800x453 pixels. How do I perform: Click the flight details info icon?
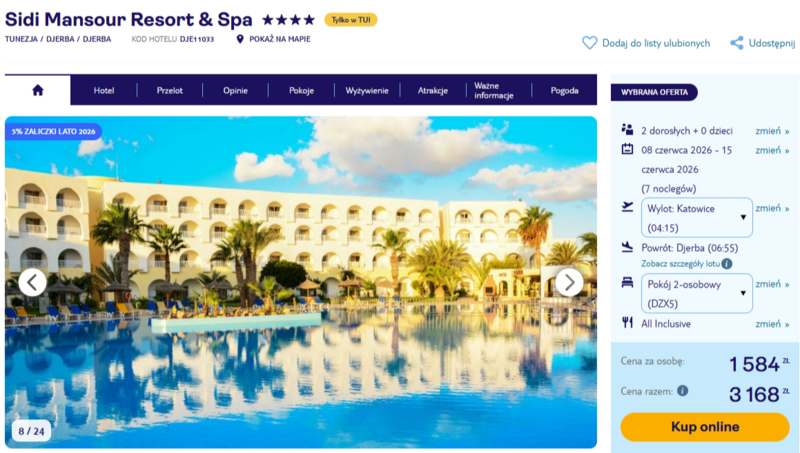(727, 264)
